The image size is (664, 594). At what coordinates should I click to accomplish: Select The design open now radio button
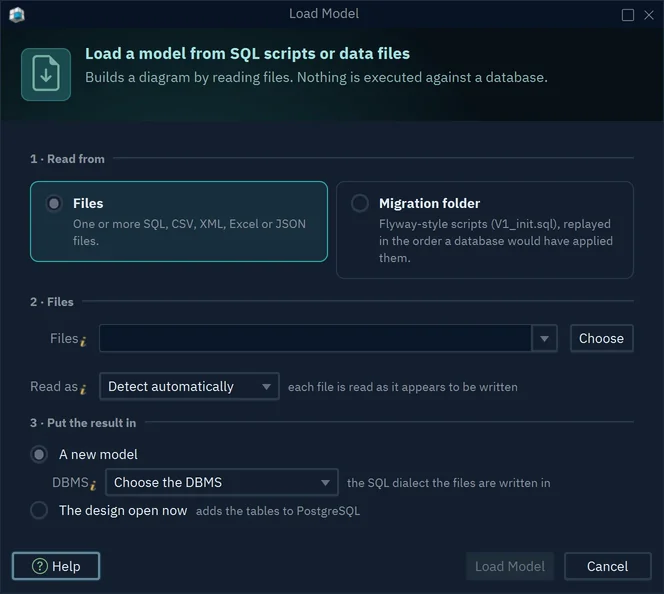[x=39, y=510]
